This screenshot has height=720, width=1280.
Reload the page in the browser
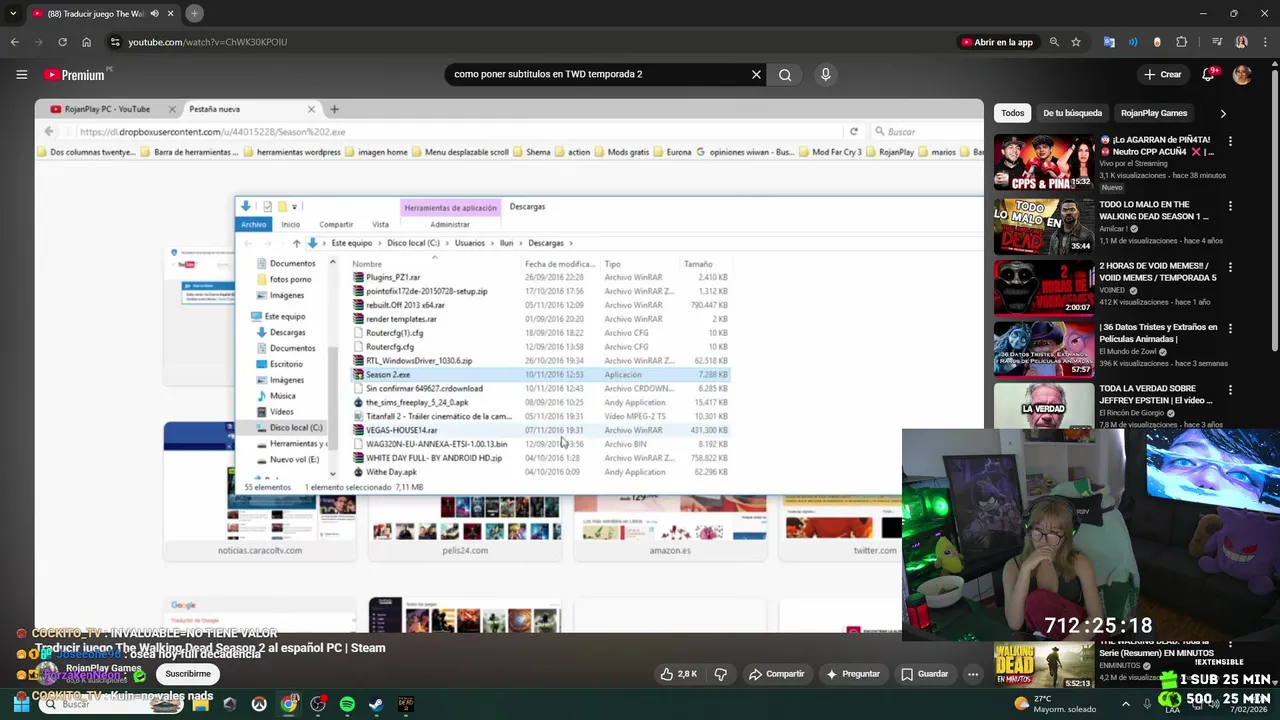pos(62,42)
